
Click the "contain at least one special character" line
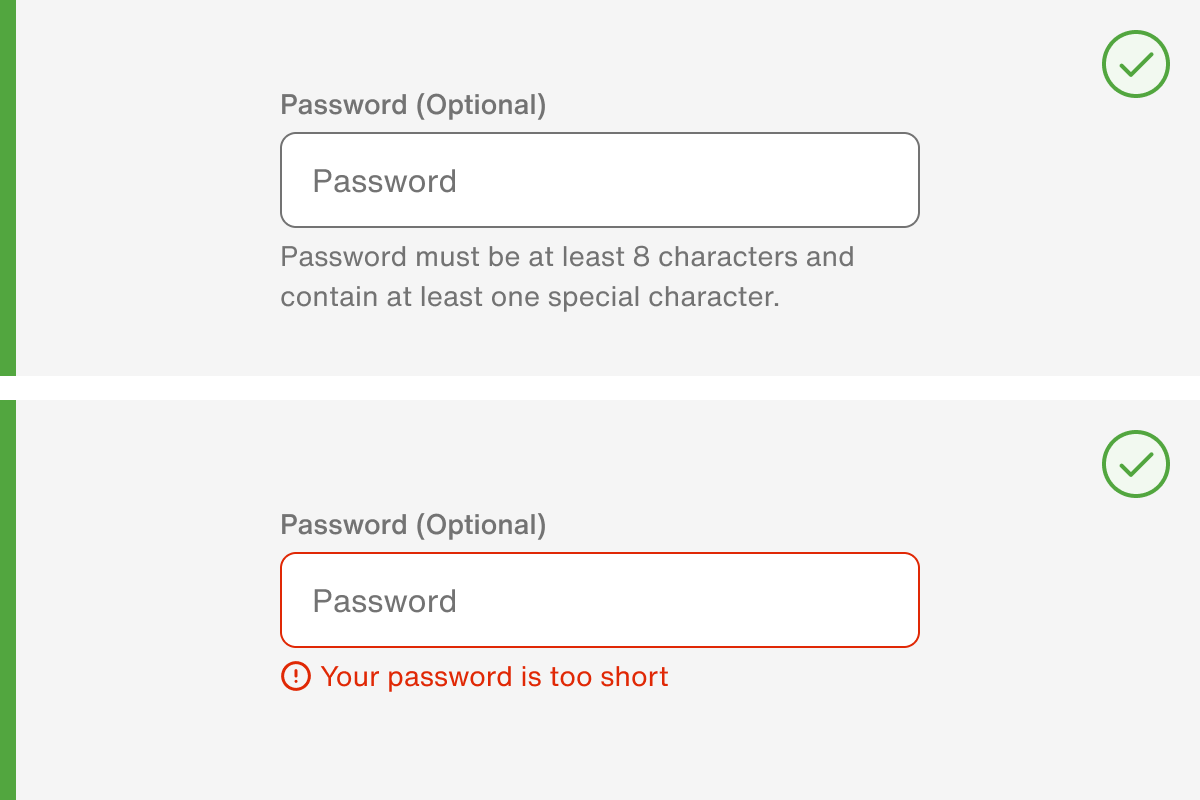[529, 297]
